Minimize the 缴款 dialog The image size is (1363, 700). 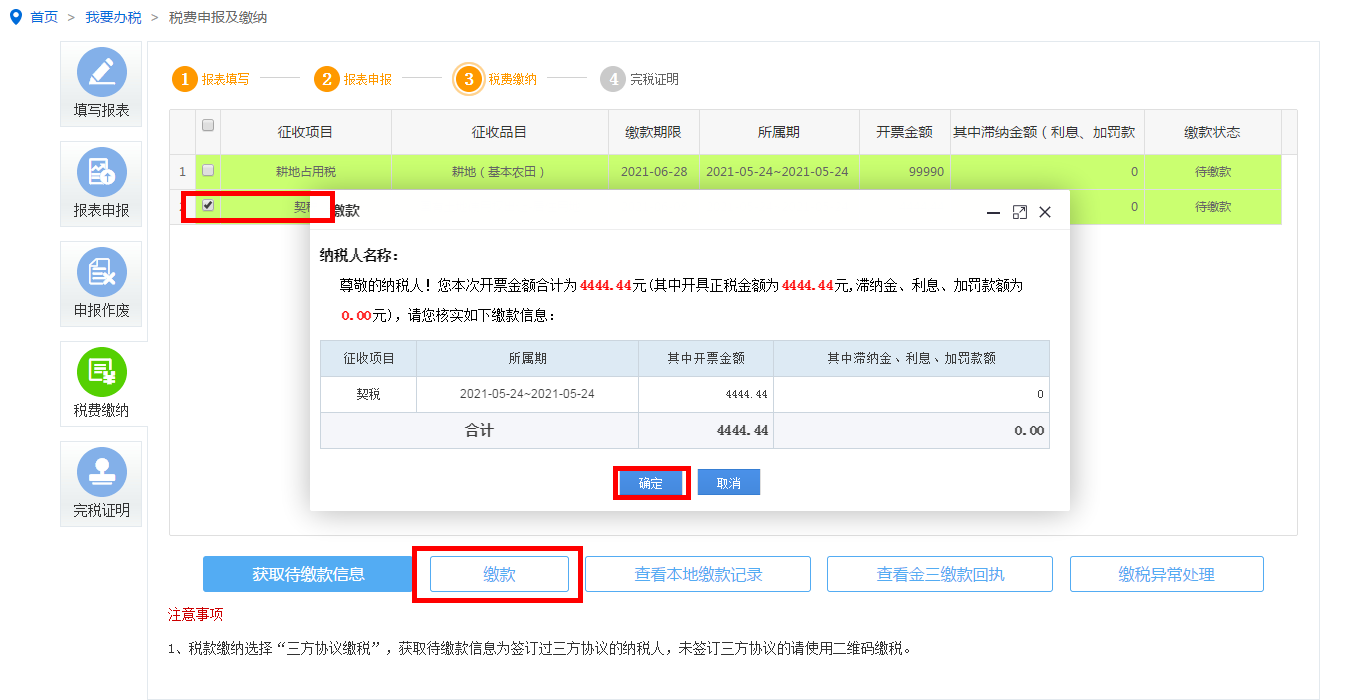point(994,212)
